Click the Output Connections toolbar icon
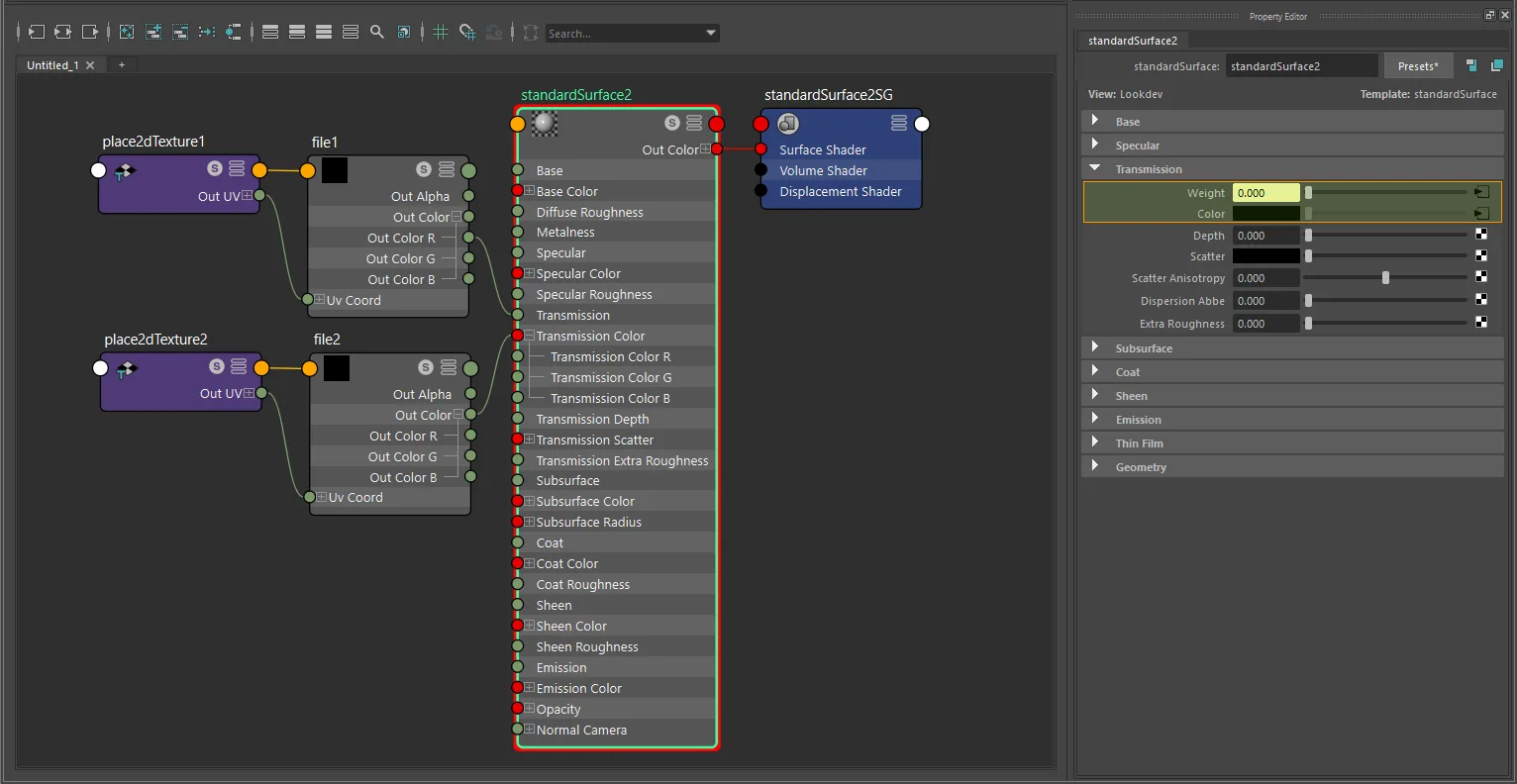The width and height of the screenshot is (1517, 784). tap(90, 33)
